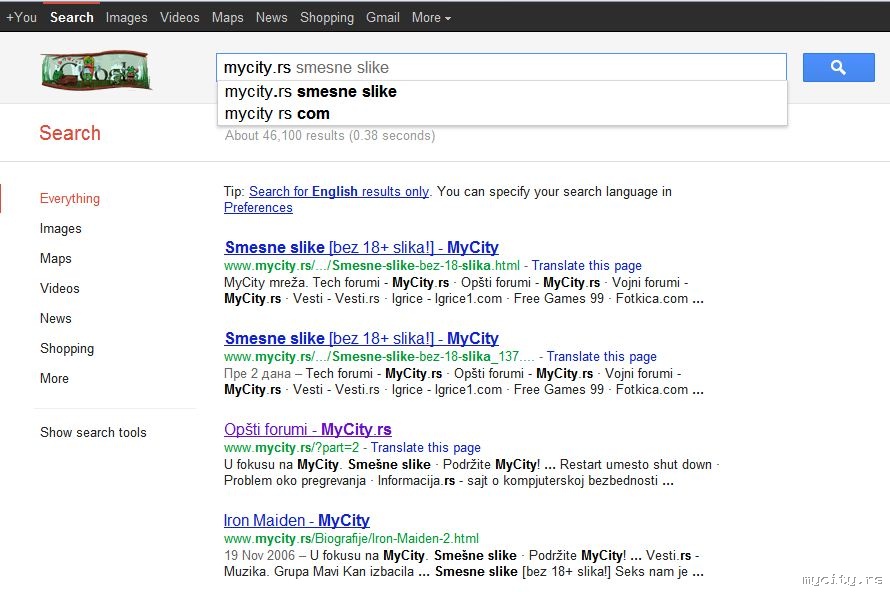
Task: Filter results by Shopping in sidebar
Action: [x=67, y=349]
